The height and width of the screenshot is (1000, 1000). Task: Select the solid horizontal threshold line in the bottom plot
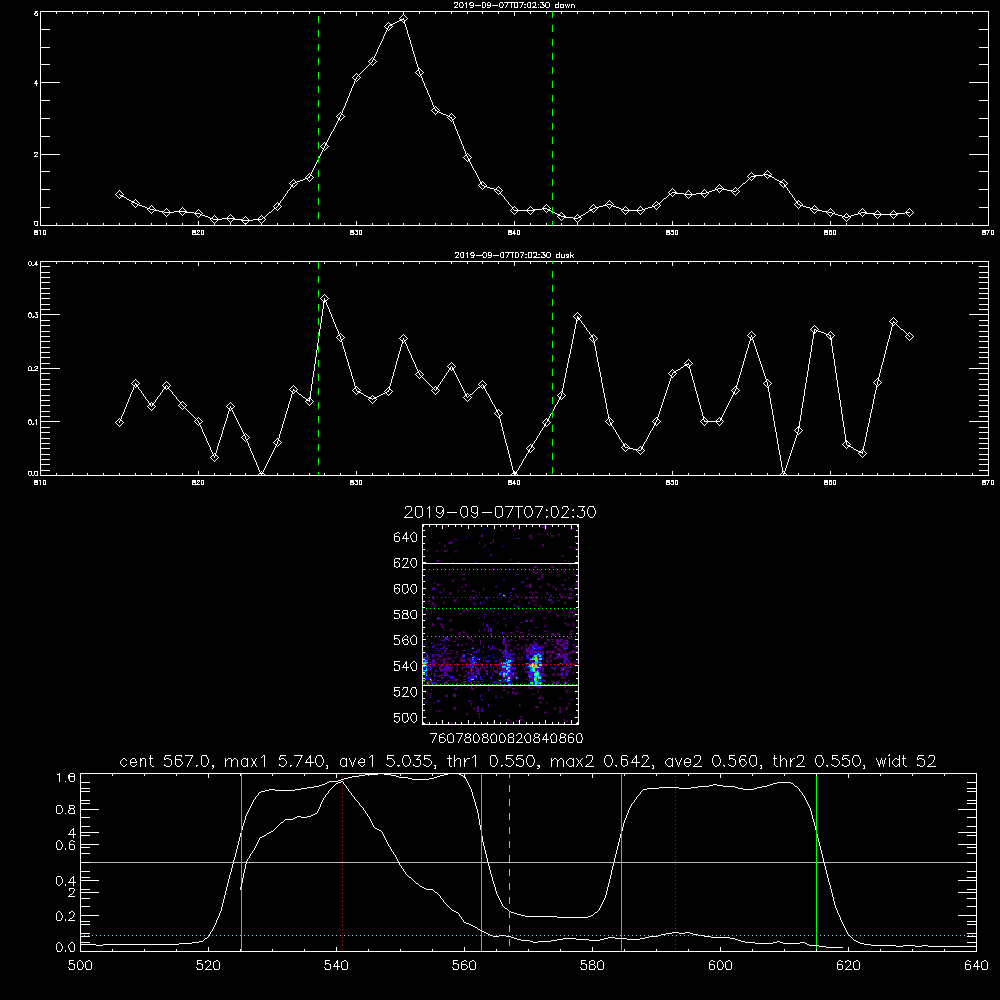[528, 862]
